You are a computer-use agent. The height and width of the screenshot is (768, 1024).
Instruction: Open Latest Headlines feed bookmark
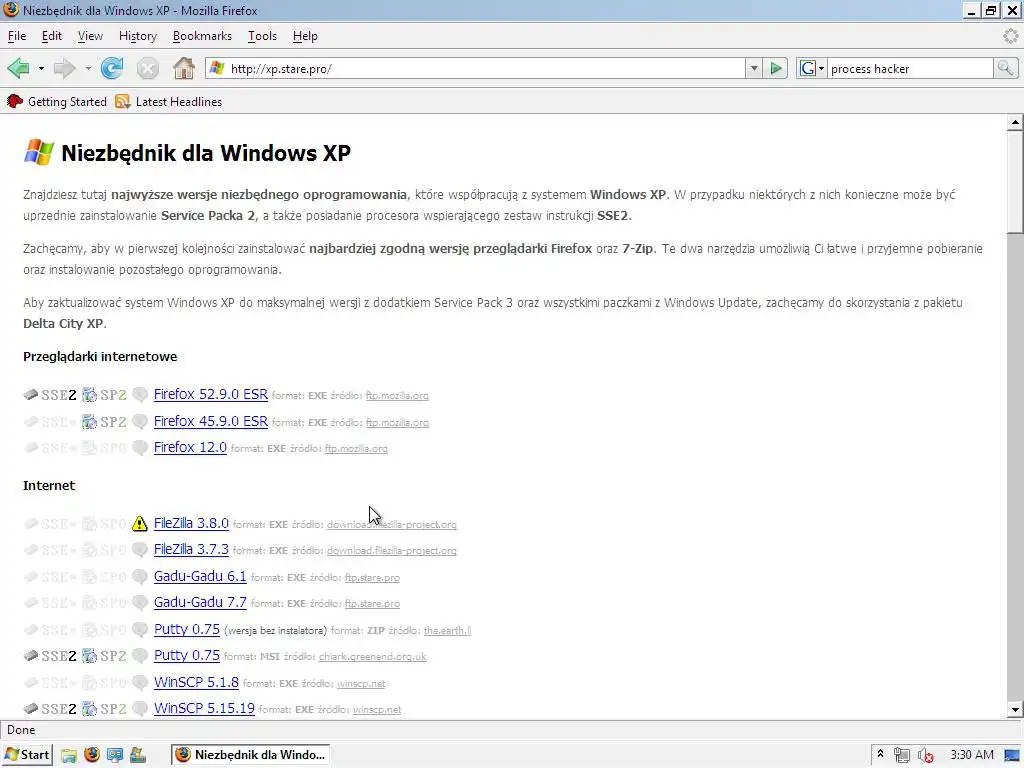pyautogui.click(x=168, y=101)
